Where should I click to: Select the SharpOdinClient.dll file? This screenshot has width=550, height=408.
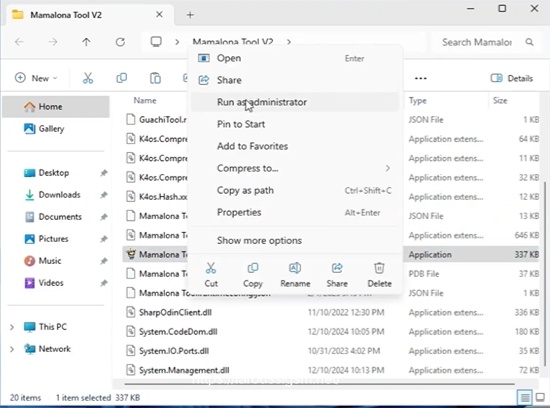tap(169, 312)
